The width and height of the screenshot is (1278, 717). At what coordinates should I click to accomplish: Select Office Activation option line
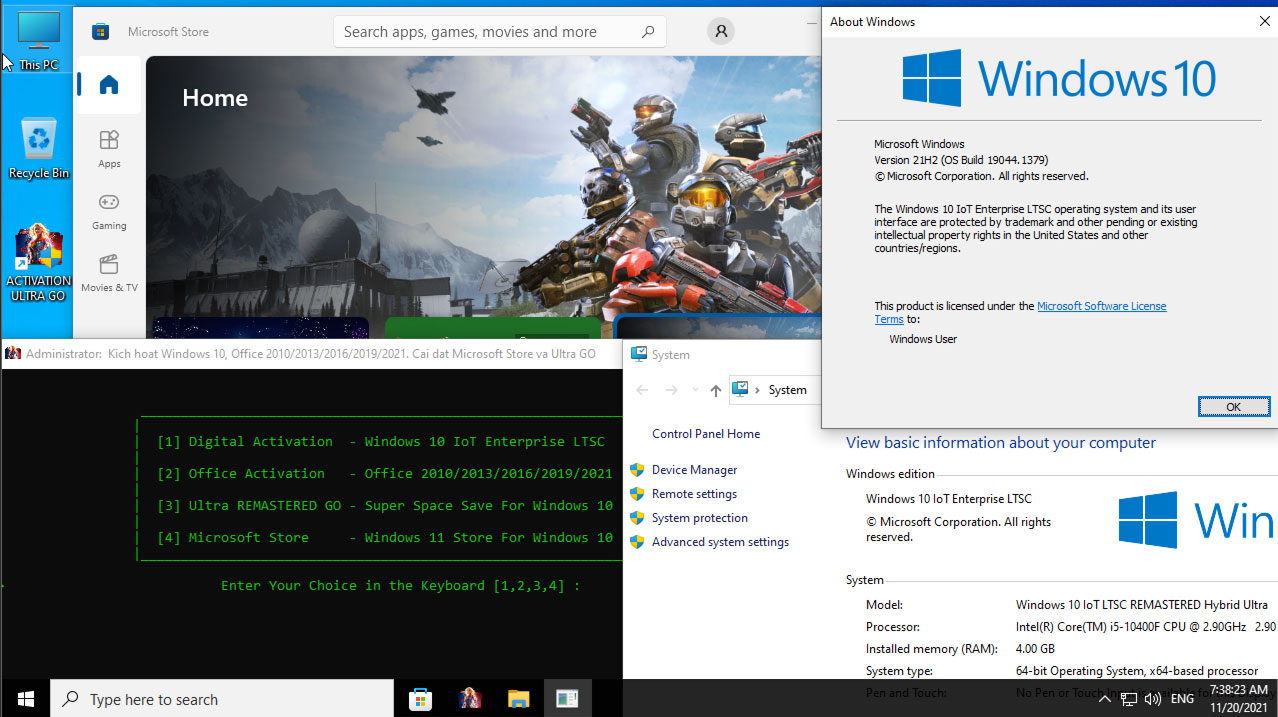click(385, 473)
